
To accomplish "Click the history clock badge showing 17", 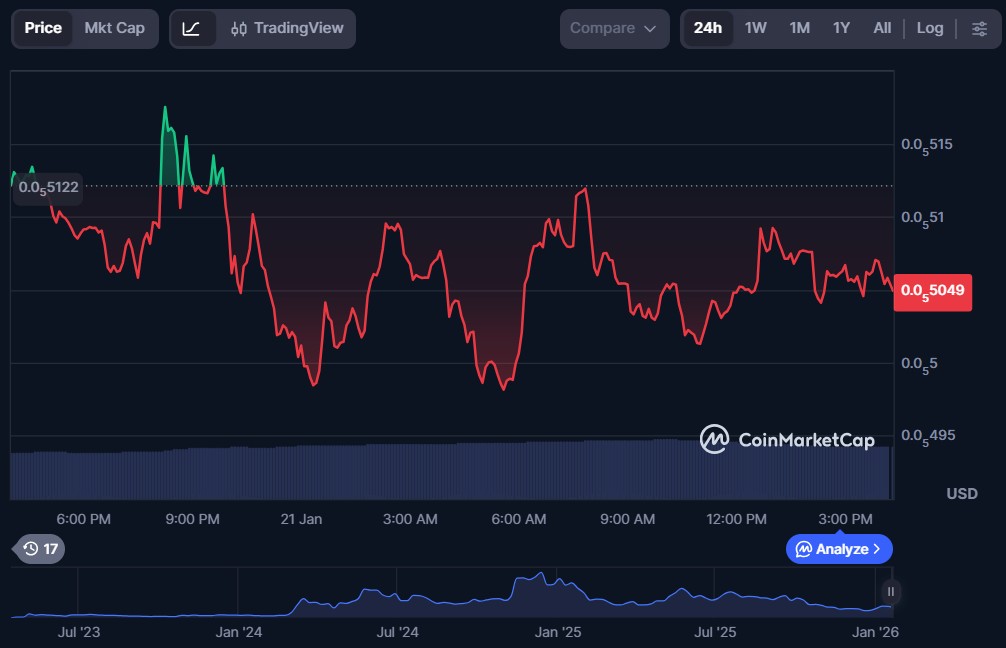I will (x=41, y=549).
